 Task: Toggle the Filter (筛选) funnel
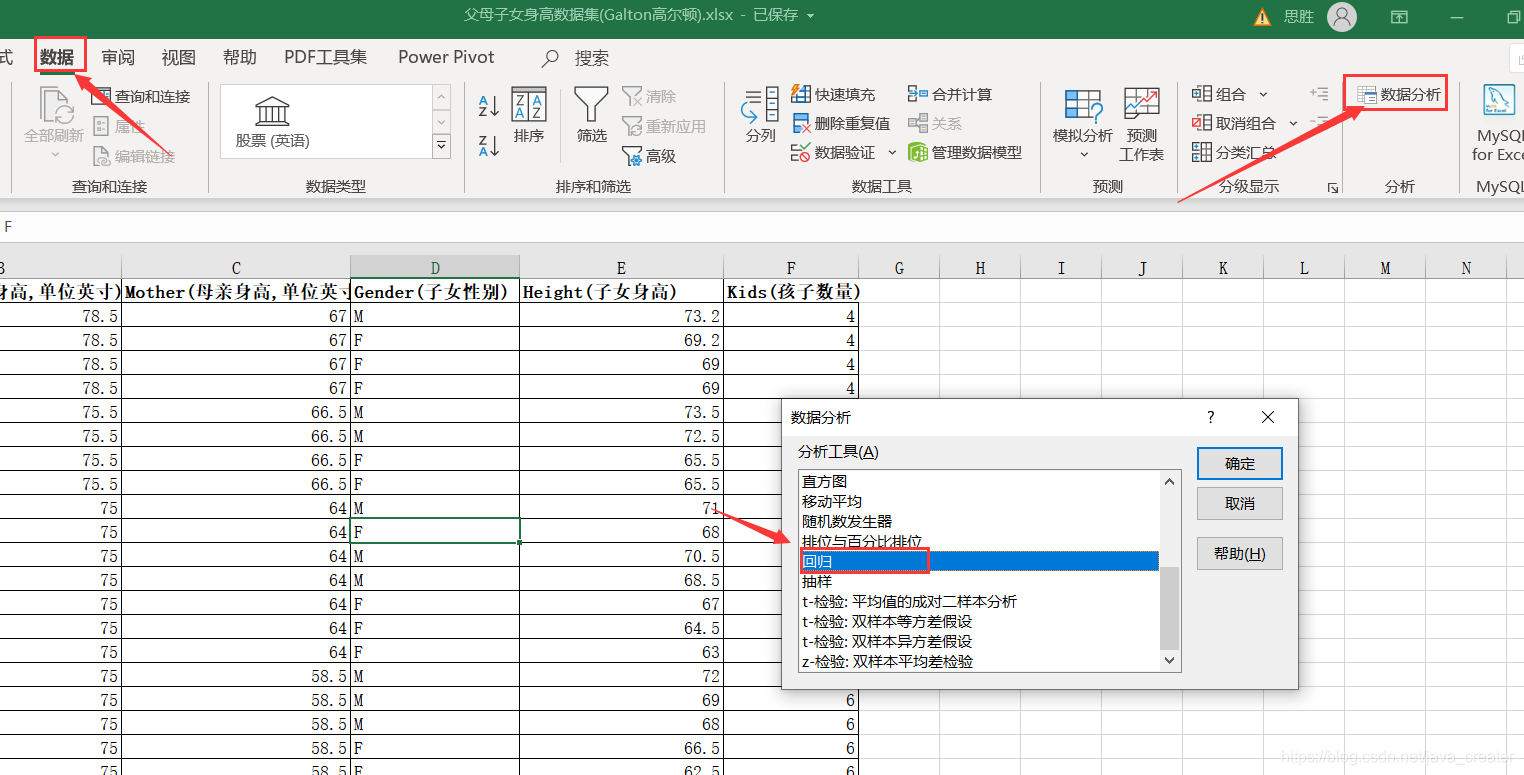(x=591, y=115)
